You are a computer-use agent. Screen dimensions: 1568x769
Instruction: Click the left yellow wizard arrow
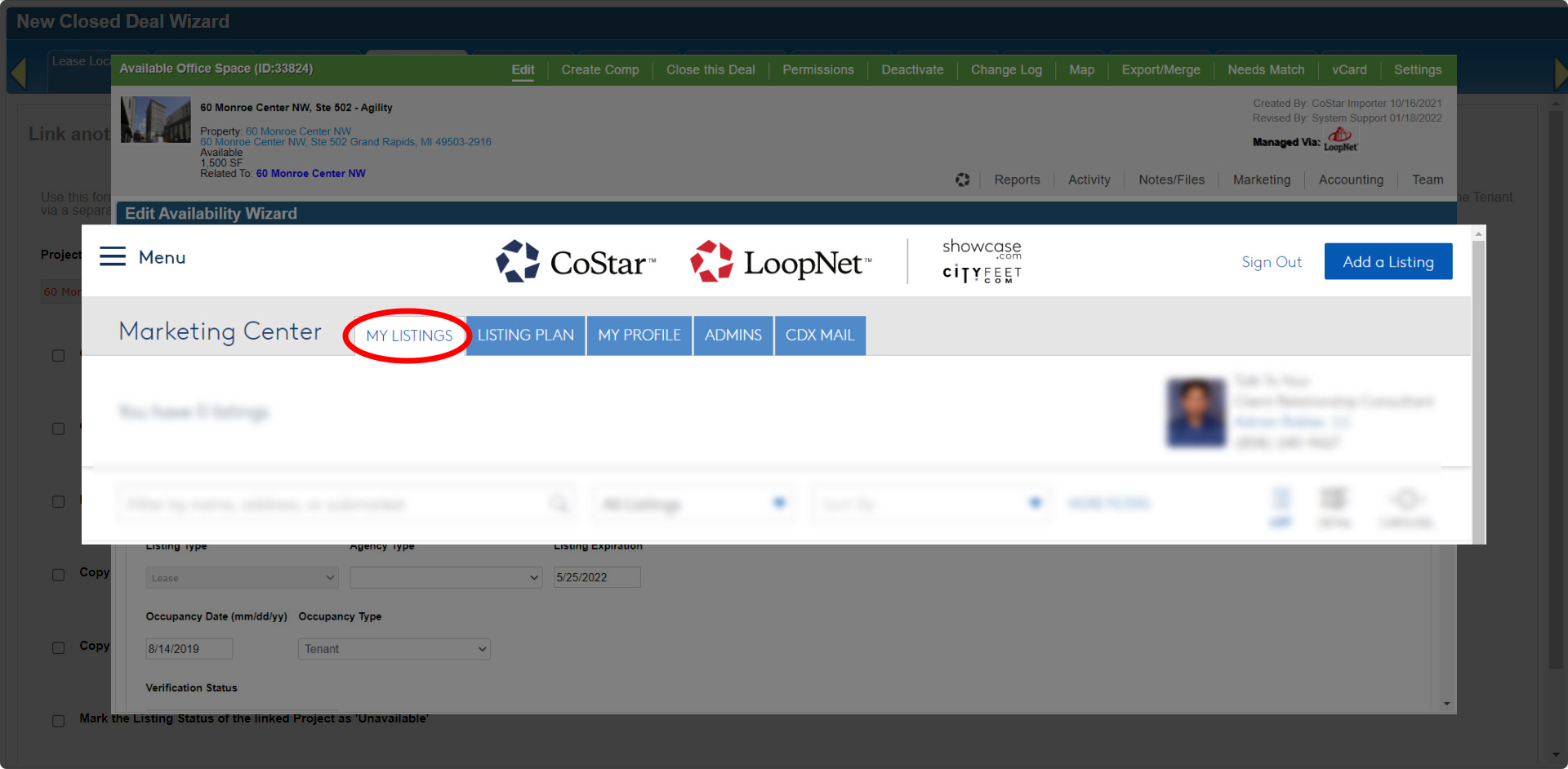tap(19, 73)
